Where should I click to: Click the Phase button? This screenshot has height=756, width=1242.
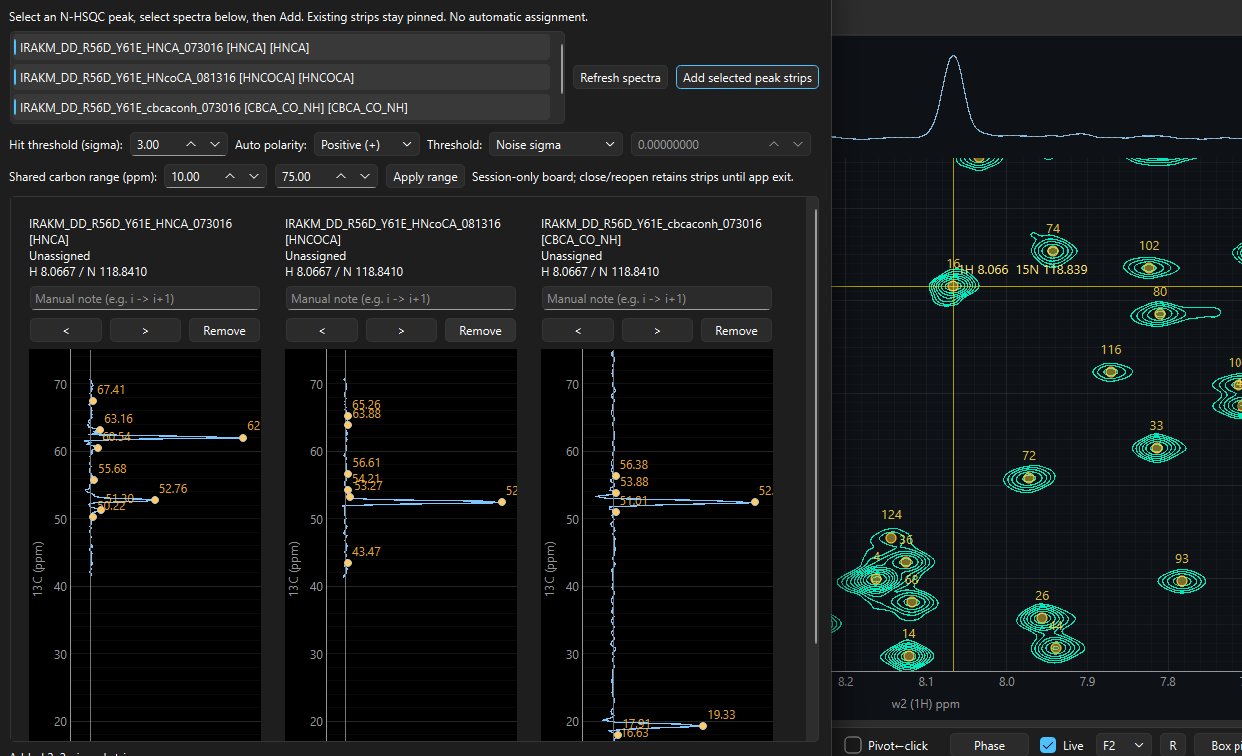989,745
